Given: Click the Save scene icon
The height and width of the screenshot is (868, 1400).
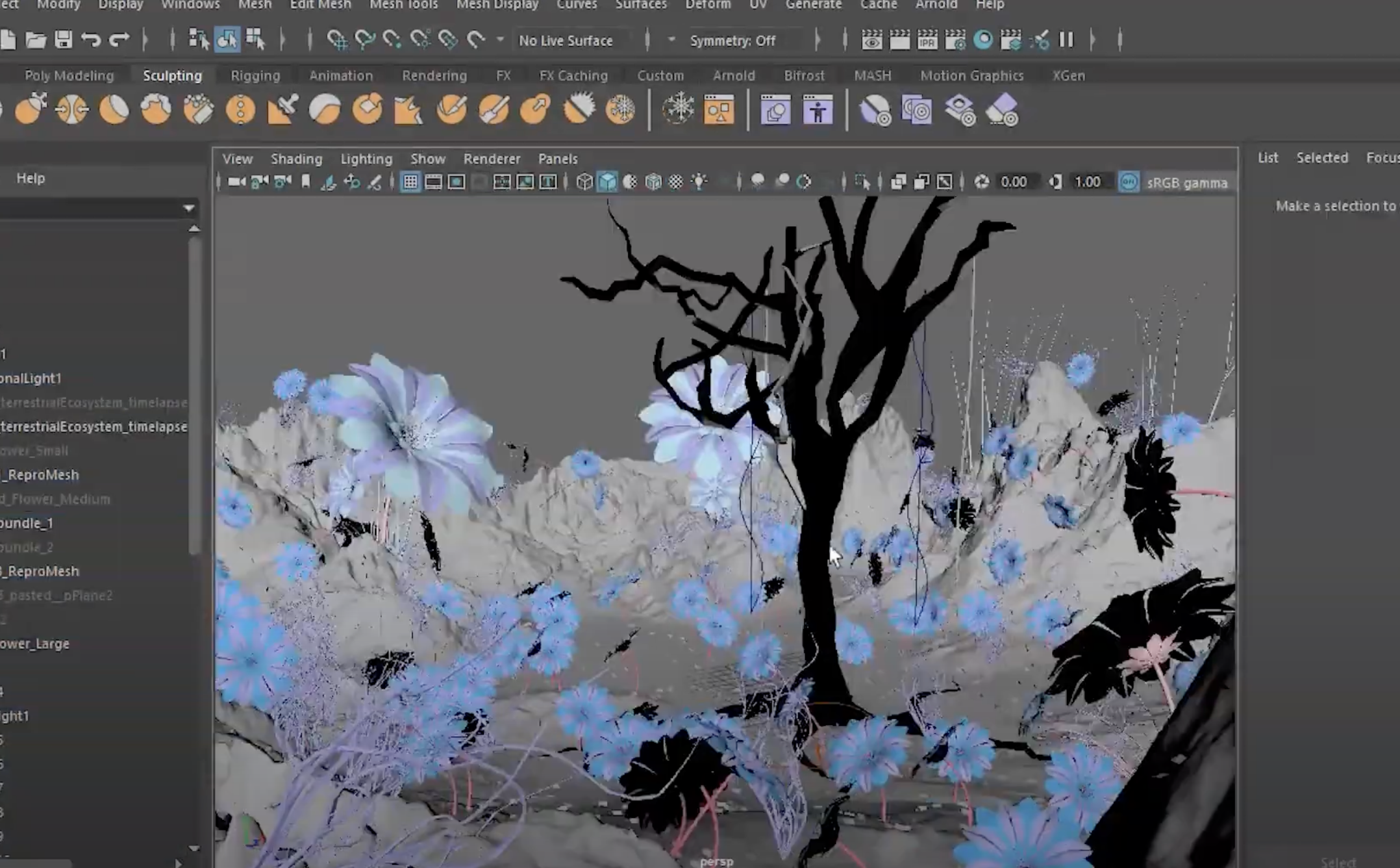Looking at the screenshot, I should [63, 40].
